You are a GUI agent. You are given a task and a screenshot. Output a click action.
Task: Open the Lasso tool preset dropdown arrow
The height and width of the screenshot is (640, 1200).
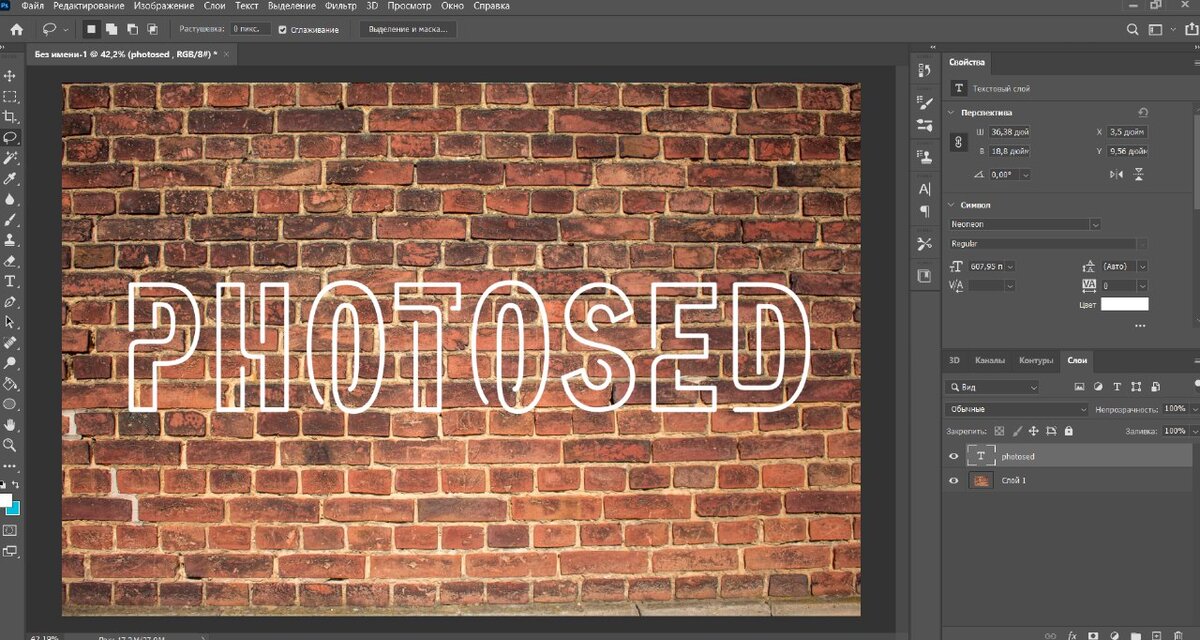pos(65,30)
